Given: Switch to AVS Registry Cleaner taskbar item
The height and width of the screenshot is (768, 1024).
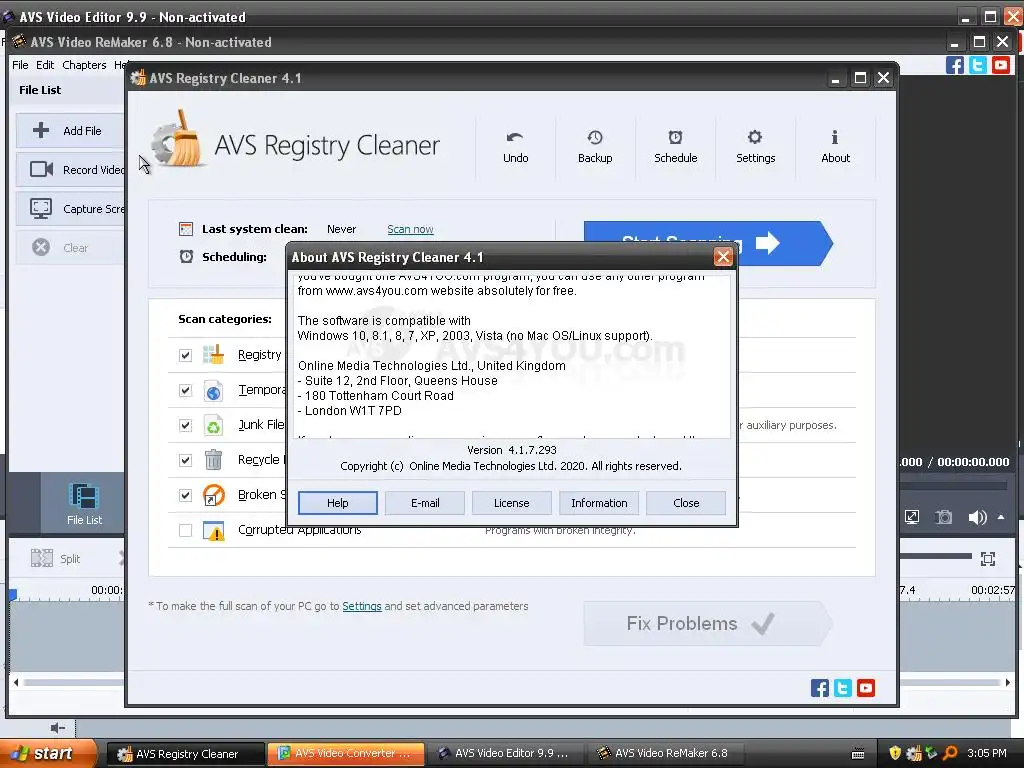Looking at the screenshot, I should tap(186, 754).
